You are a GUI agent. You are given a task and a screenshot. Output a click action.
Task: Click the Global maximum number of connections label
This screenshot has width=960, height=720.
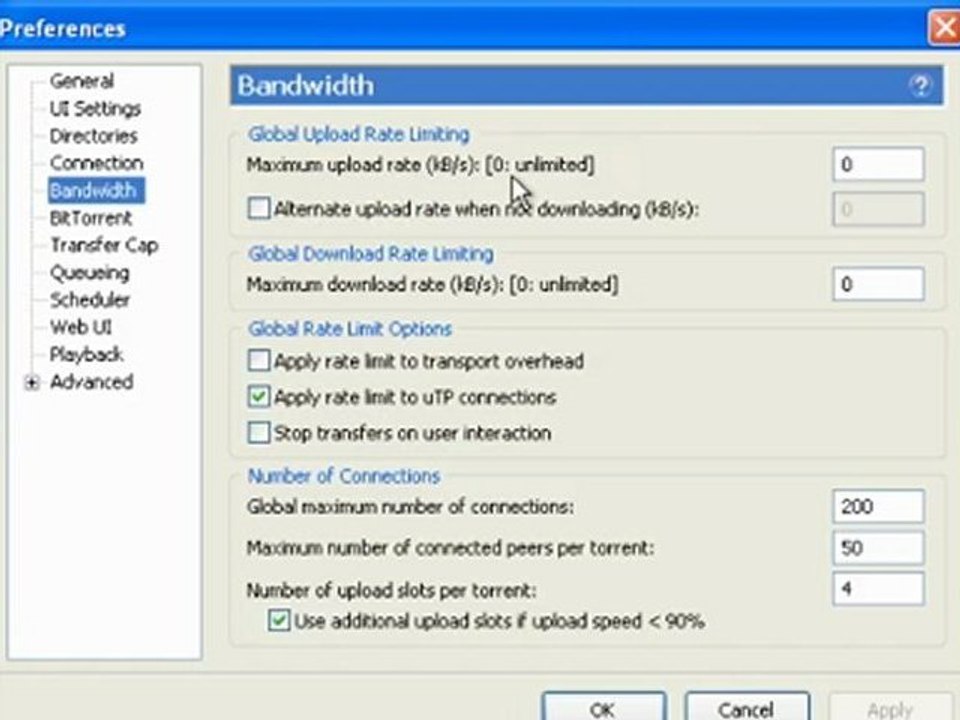click(410, 507)
